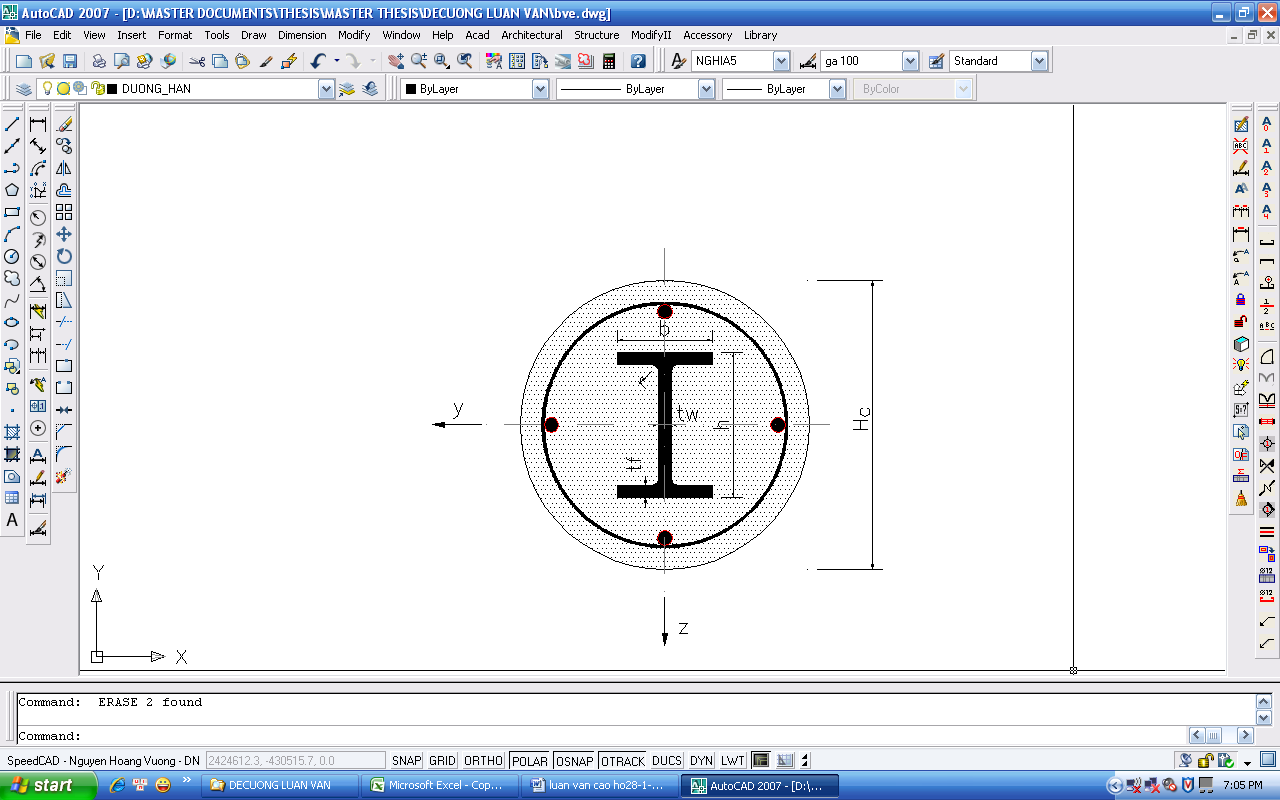Screen dimensions: 1280x800
Task: Open the ByLayer color control dropdown
Action: pos(540,89)
